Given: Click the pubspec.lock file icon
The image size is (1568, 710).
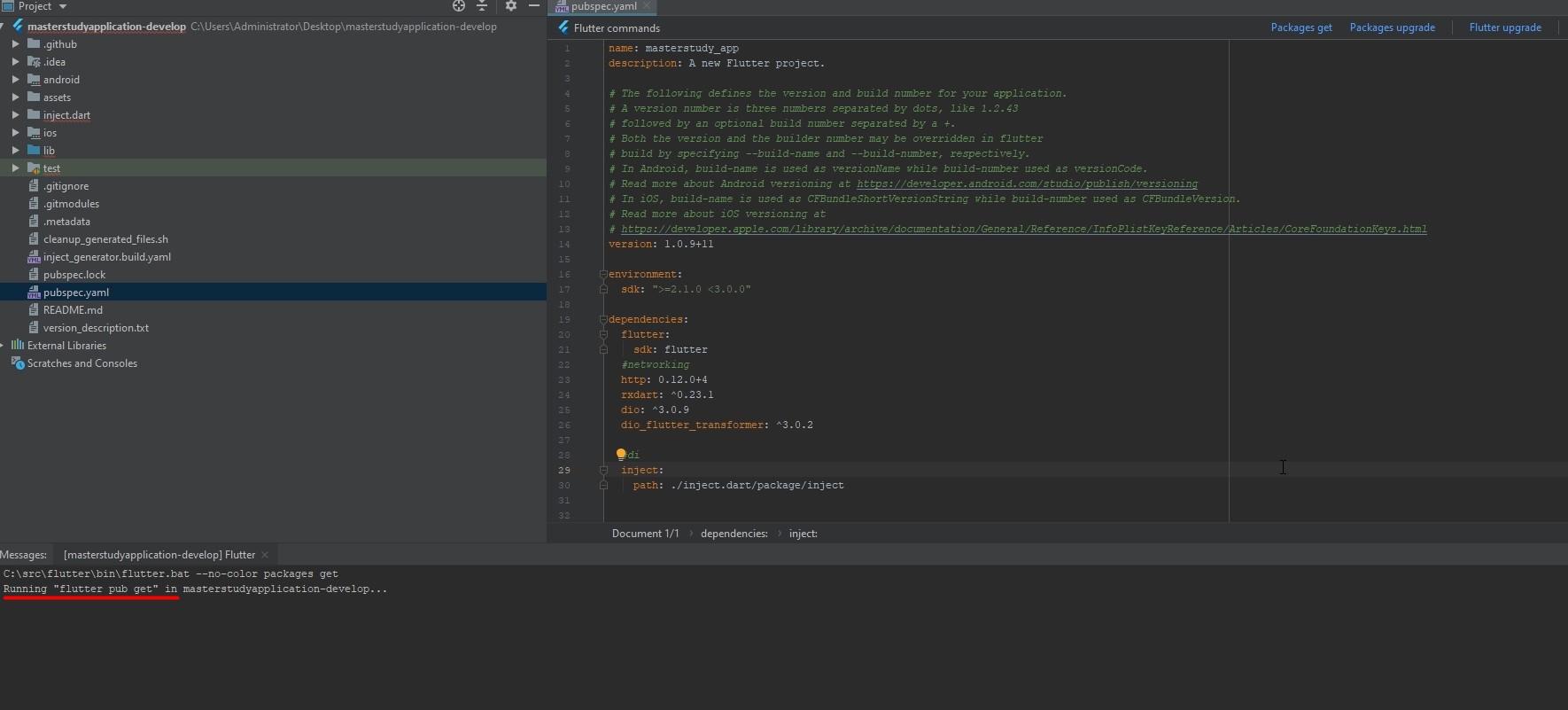Looking at the screenshot, I should click(34, 275).
